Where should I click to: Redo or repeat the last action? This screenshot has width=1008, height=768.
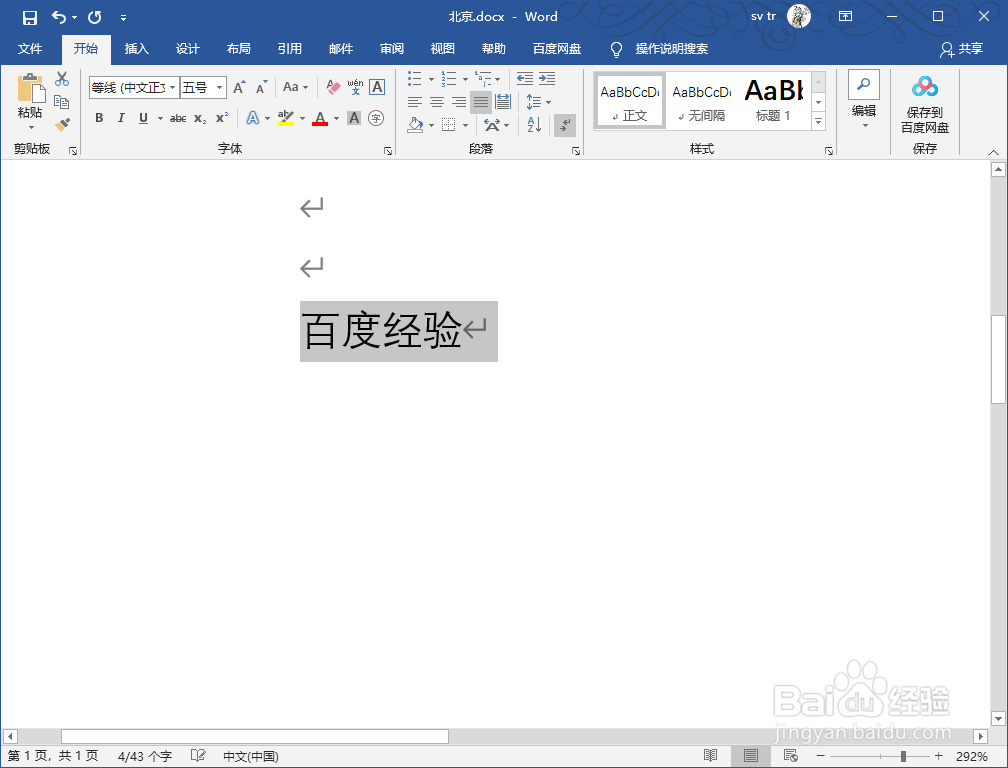click(94, 17)
